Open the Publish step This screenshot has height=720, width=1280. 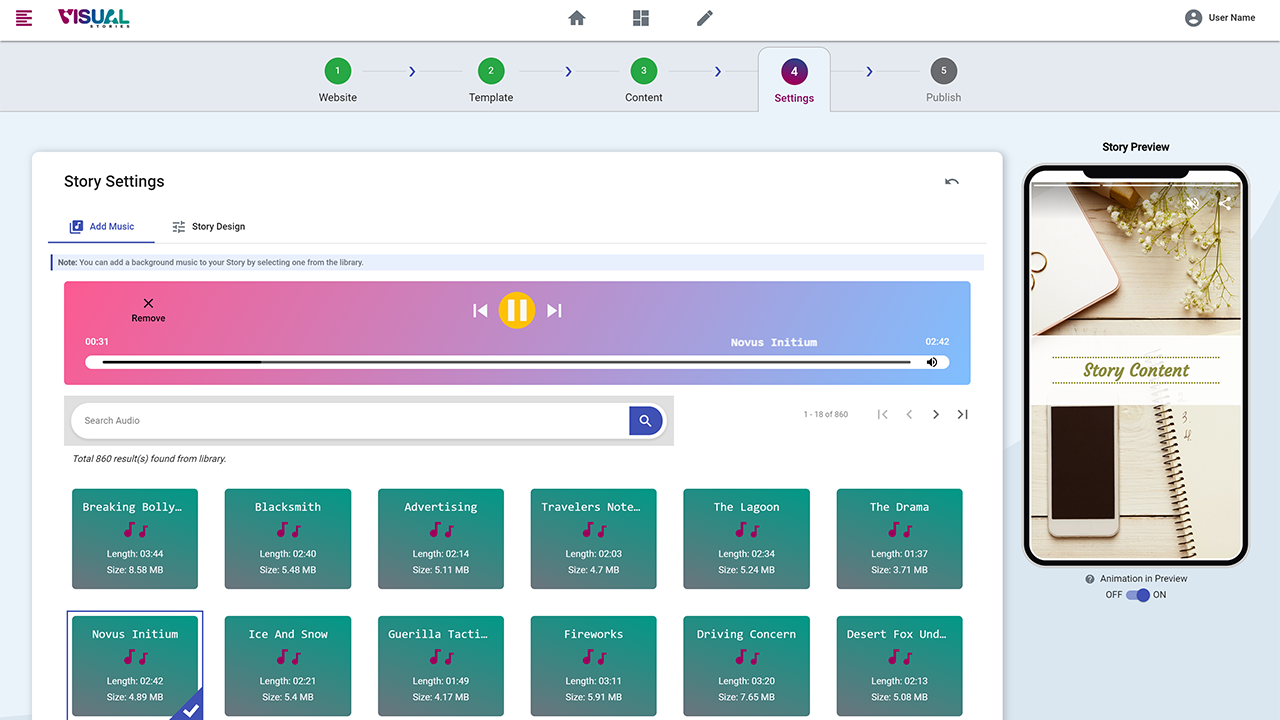click(x=943, y=80)
